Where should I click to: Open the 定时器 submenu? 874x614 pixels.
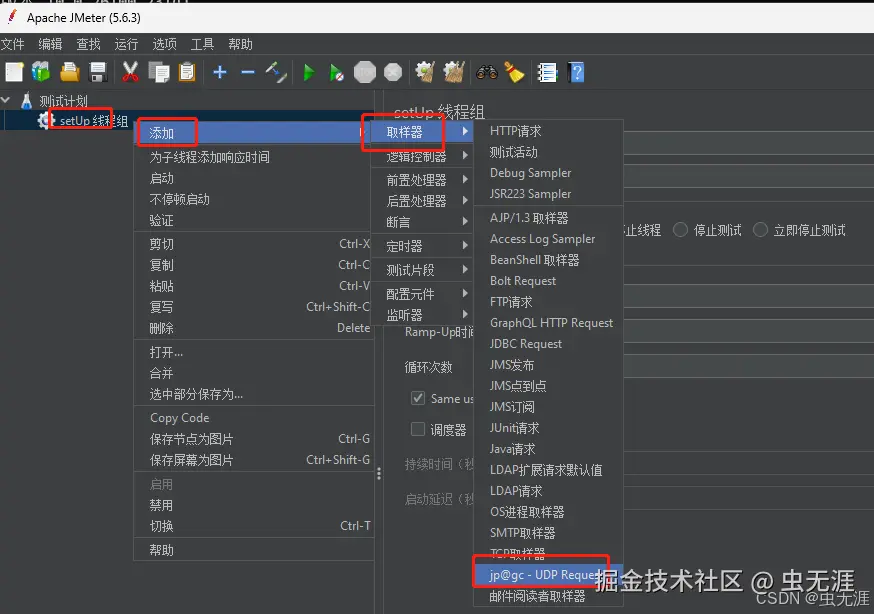pos(410,245)
